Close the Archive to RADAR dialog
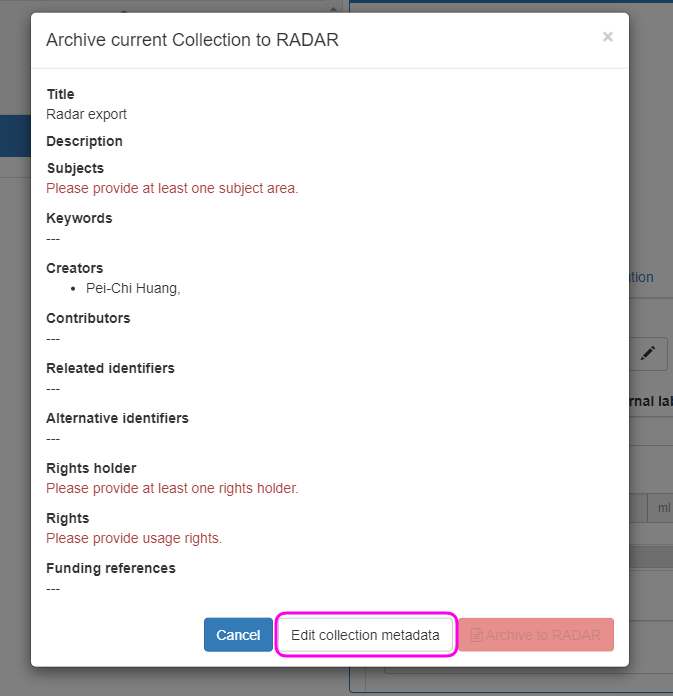 [x=607, y=37]
